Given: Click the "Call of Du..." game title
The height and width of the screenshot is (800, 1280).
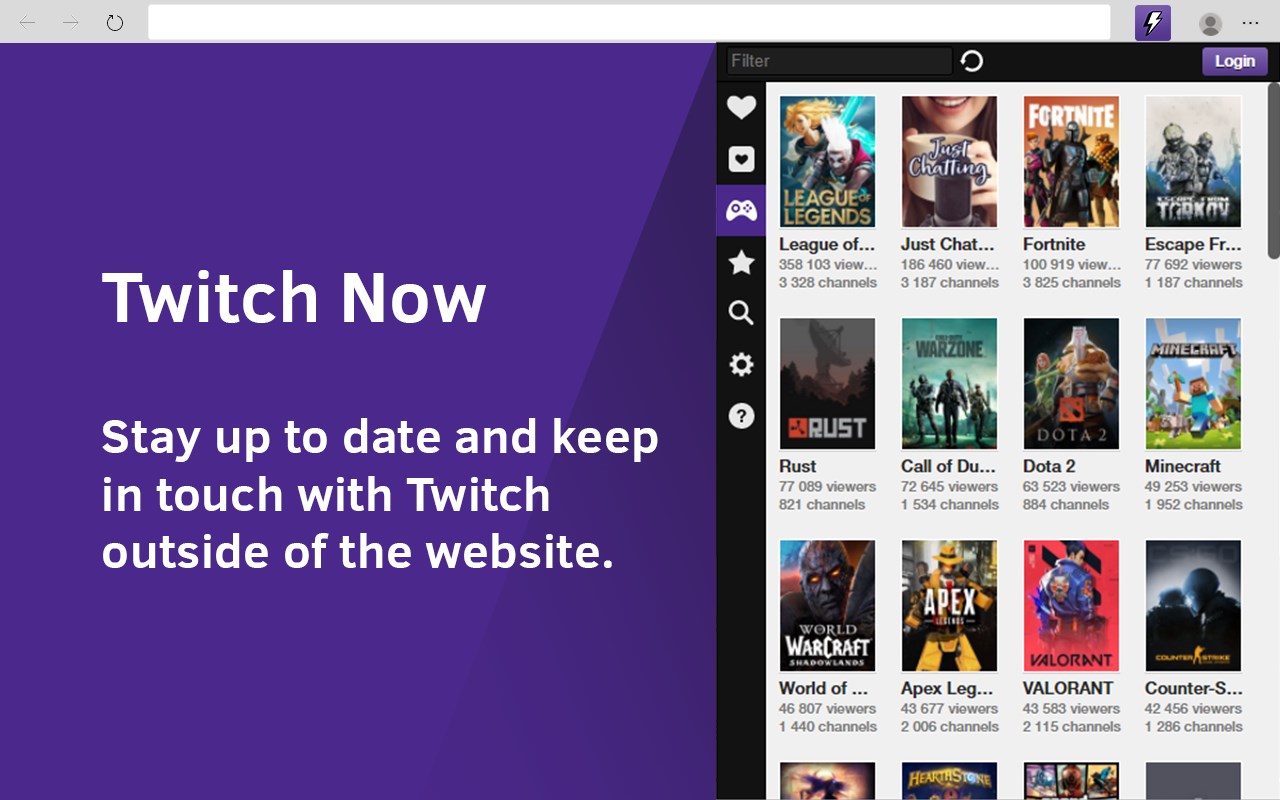Looking at the screenshot, I should [948, 466].
